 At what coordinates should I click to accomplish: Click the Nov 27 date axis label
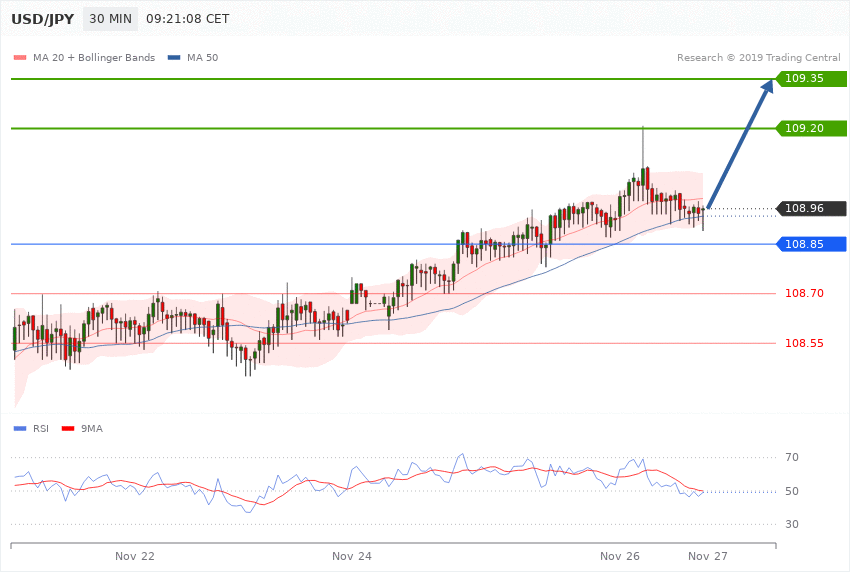pos(707,556)
